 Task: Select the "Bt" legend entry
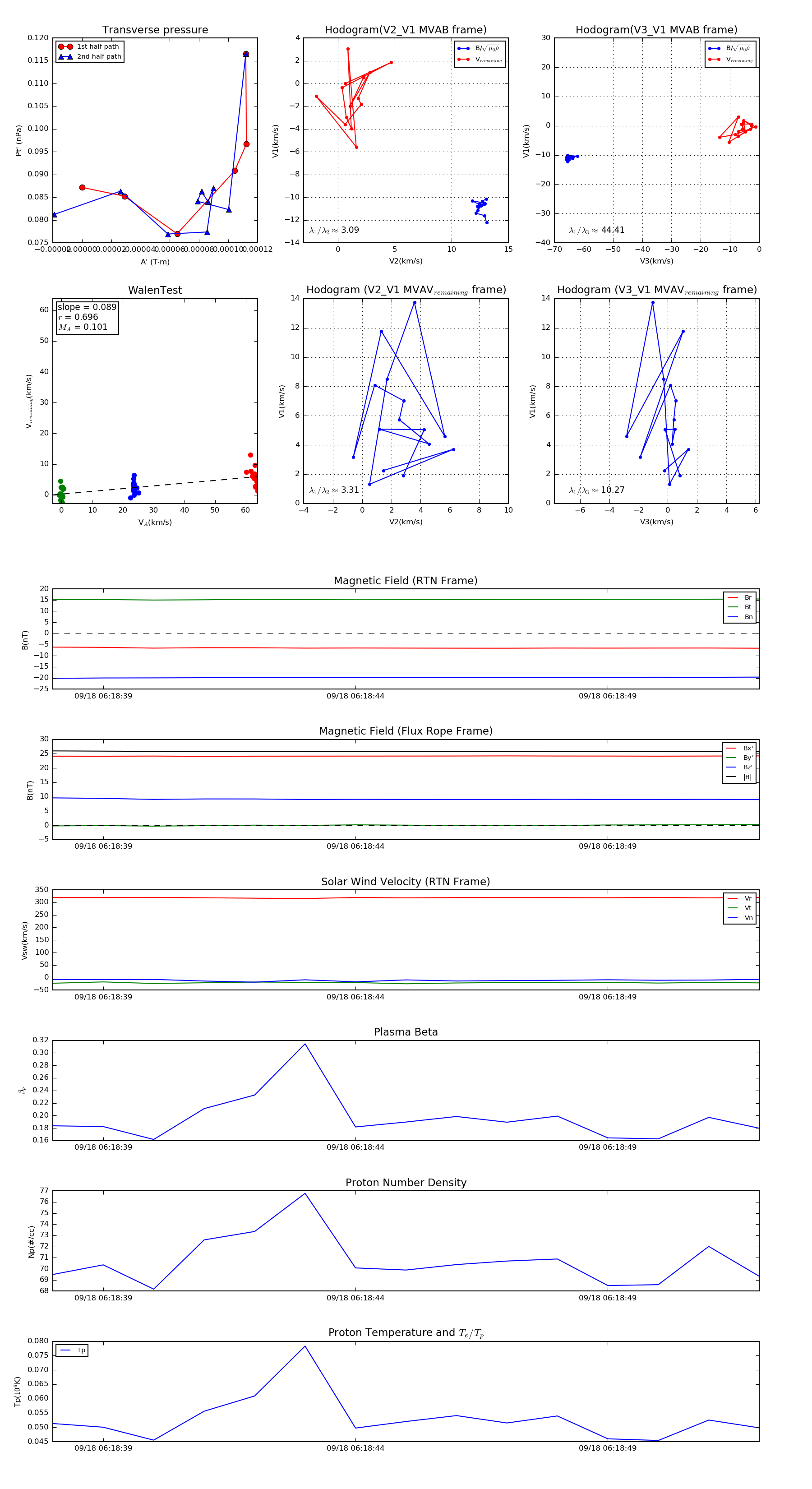click(x=740, y=607)
